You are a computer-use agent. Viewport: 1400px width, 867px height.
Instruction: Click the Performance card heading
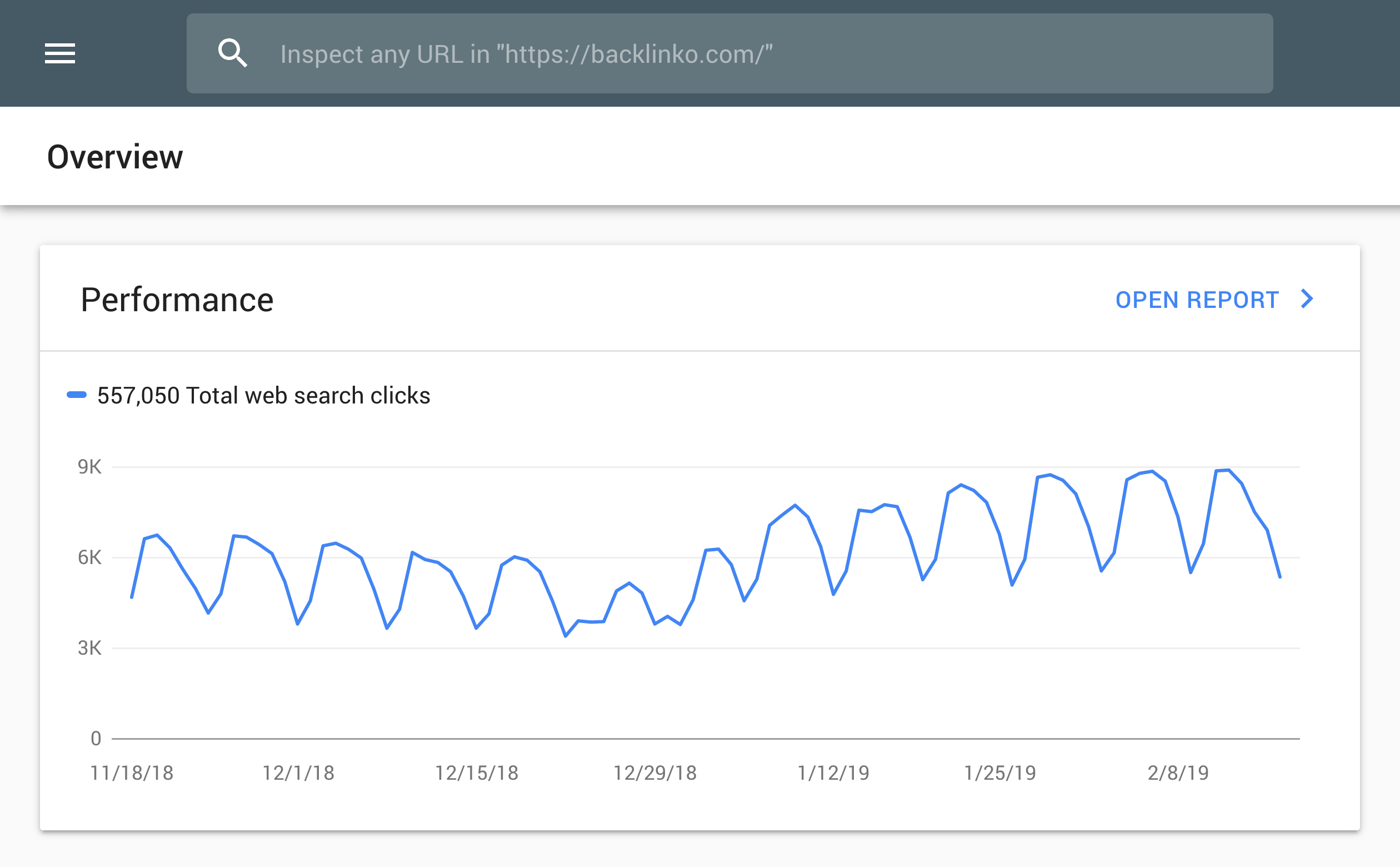(x=177, y=300)
